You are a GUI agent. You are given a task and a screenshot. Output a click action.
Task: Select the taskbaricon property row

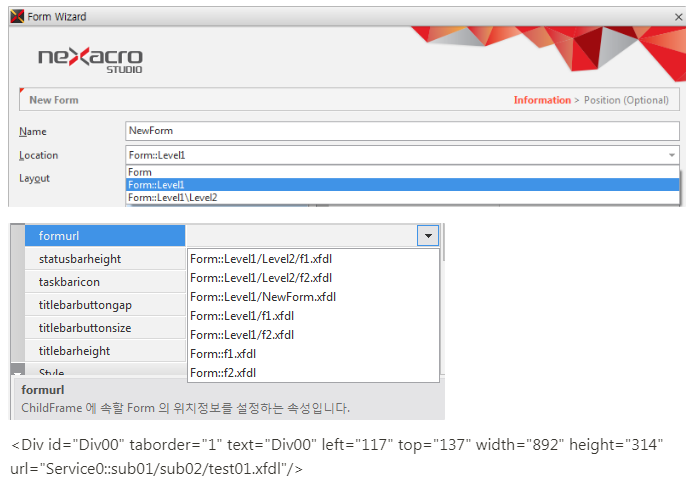pyautogui.click(x=104, y=282)
